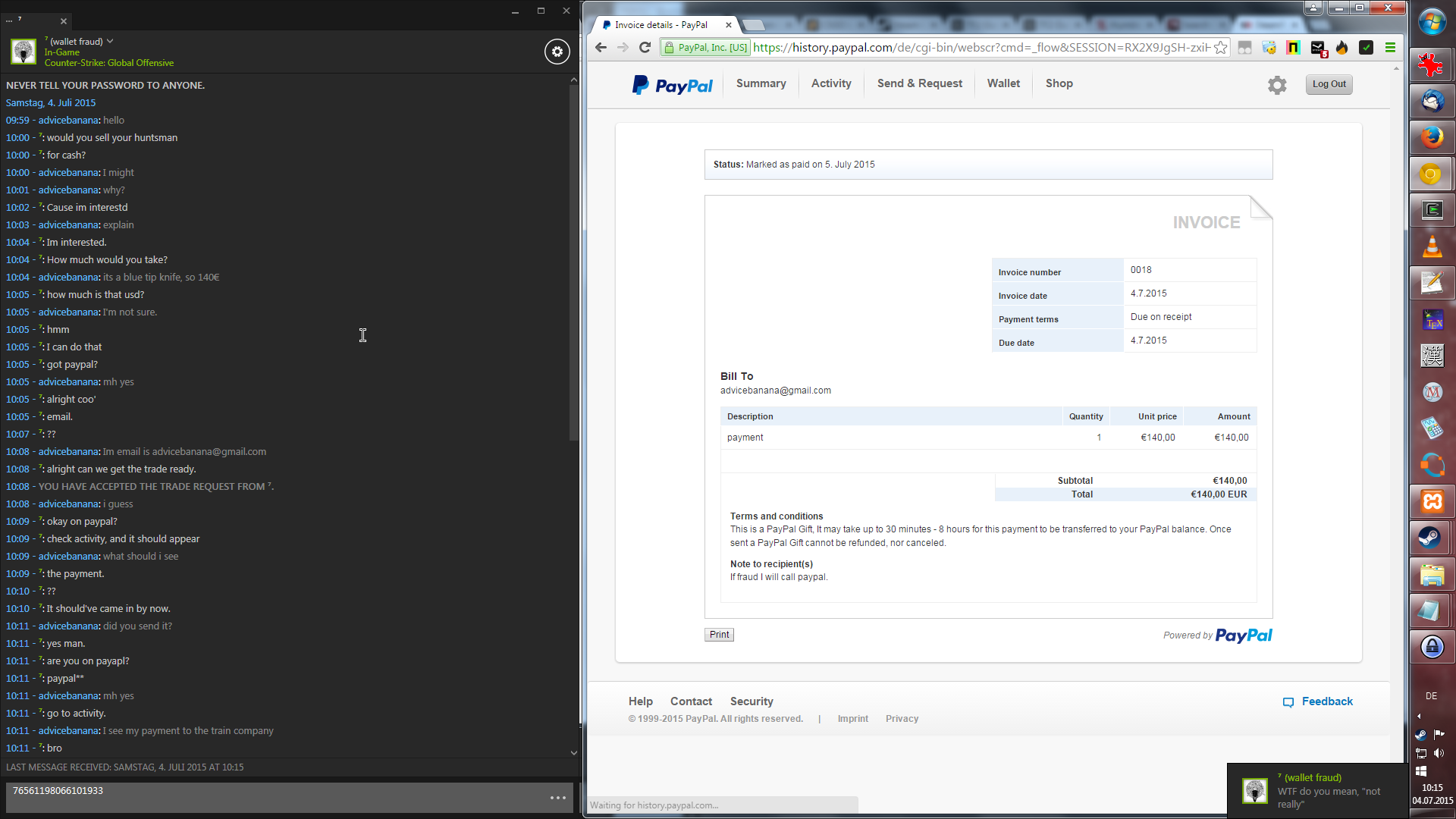Screen dimensions: 1456x819
Task: Click the chat scrollbar down arrow
Action: (x=574, y=753)
